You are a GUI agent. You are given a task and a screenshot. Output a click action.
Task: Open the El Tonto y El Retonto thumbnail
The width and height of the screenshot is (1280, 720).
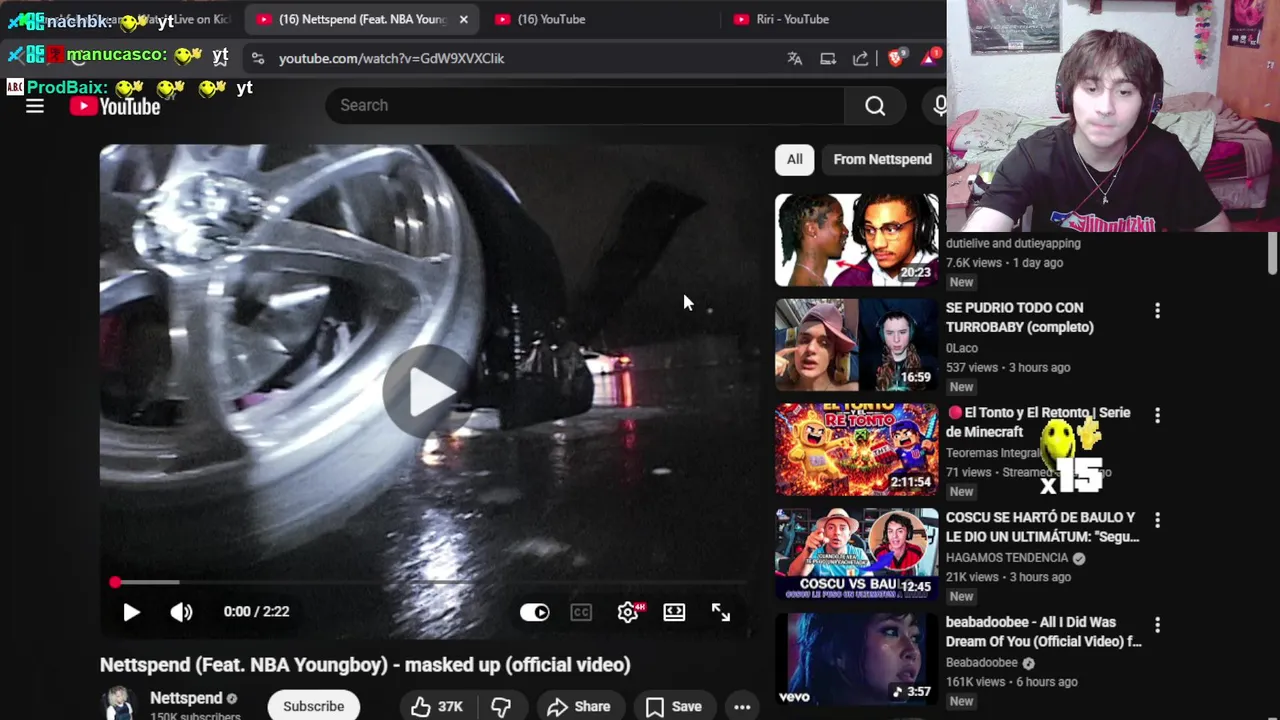857,450
